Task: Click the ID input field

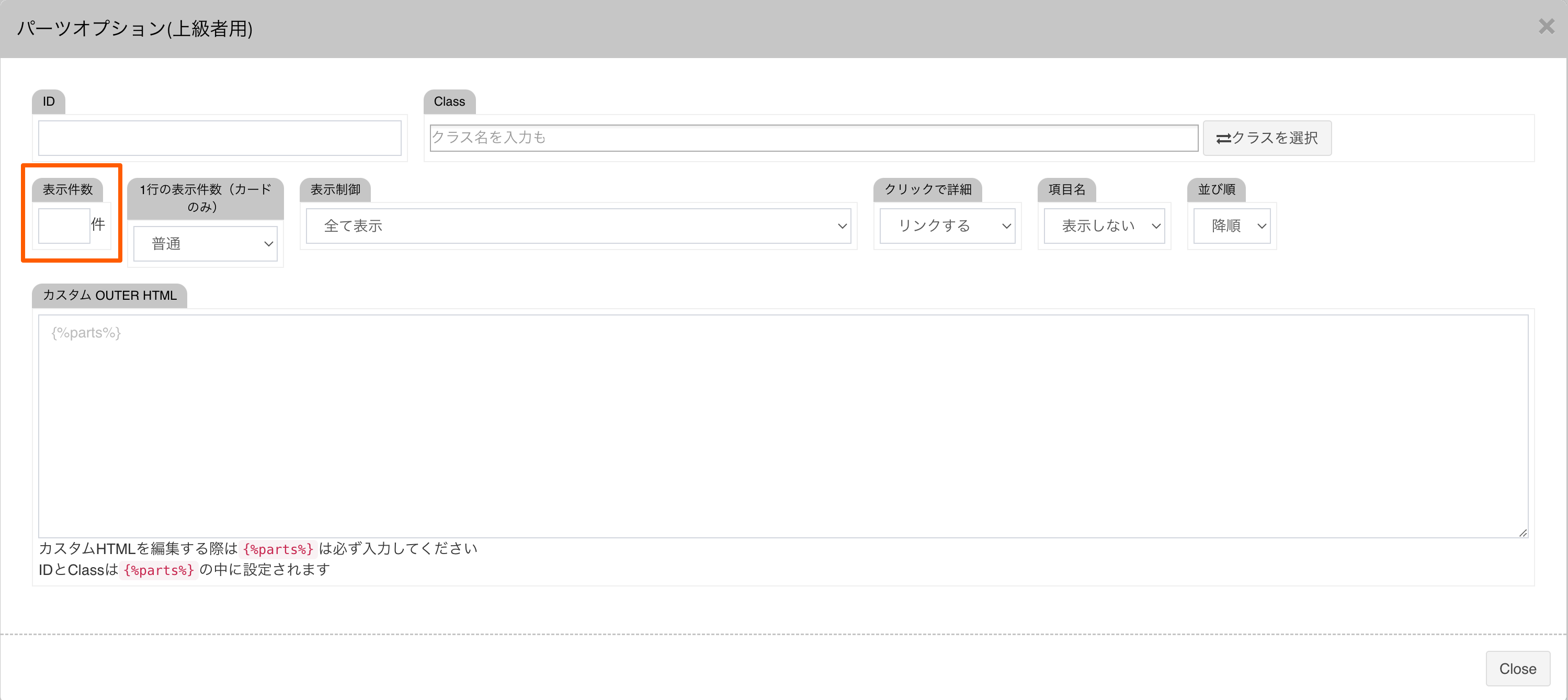Action: coord(220,138)
